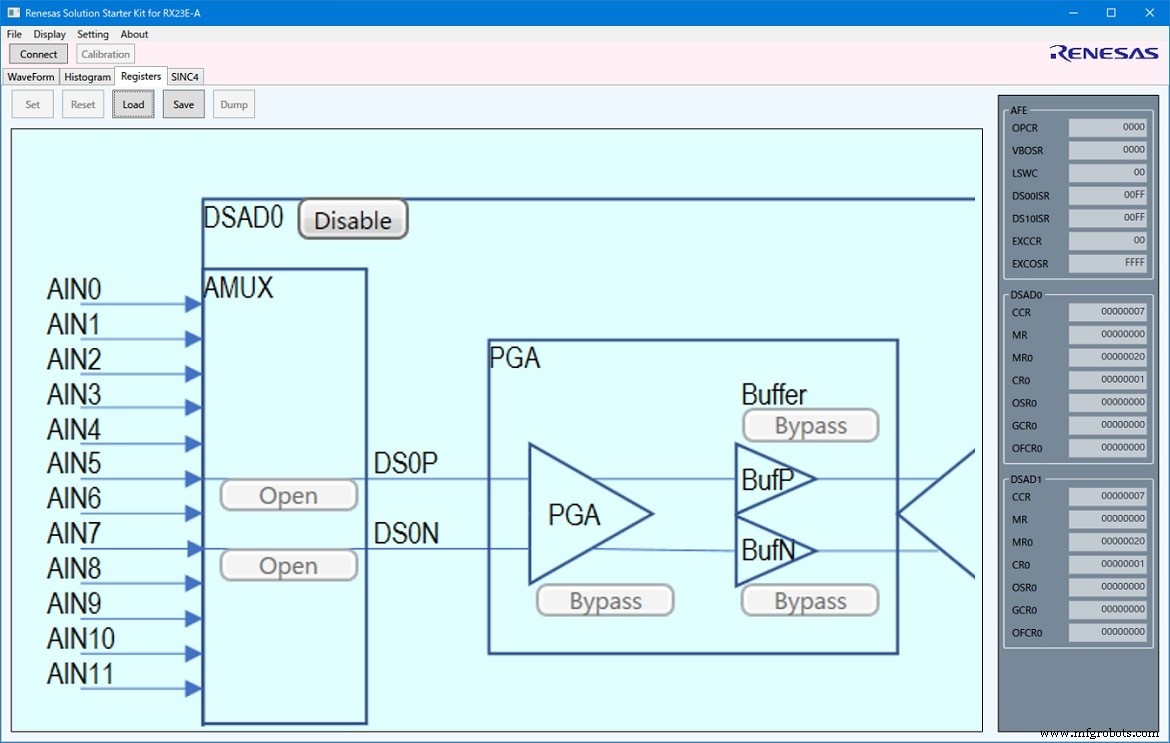Image resolution: width=1170 pixels, height=743 pixels.
Task: Save the current register settings
Action: 183,103
